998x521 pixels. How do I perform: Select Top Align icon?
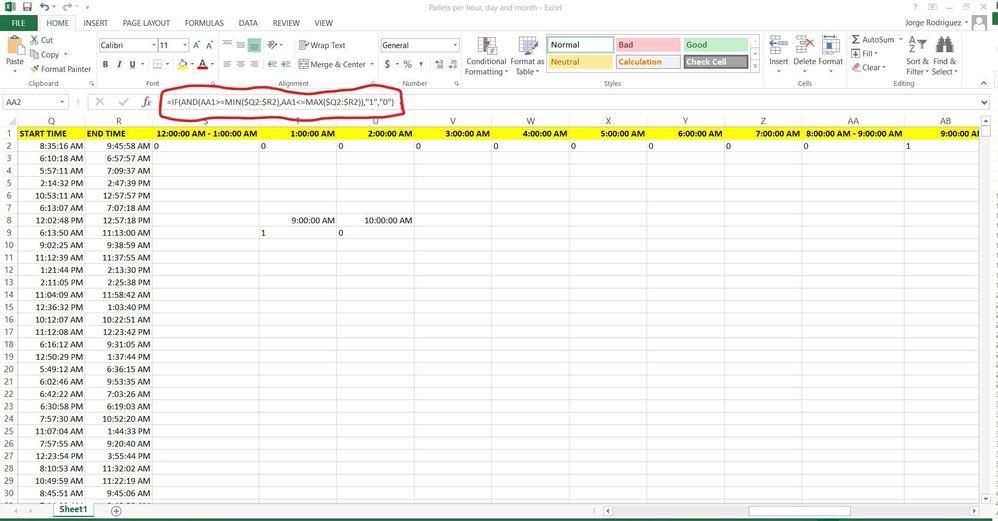tap(227, 45)
